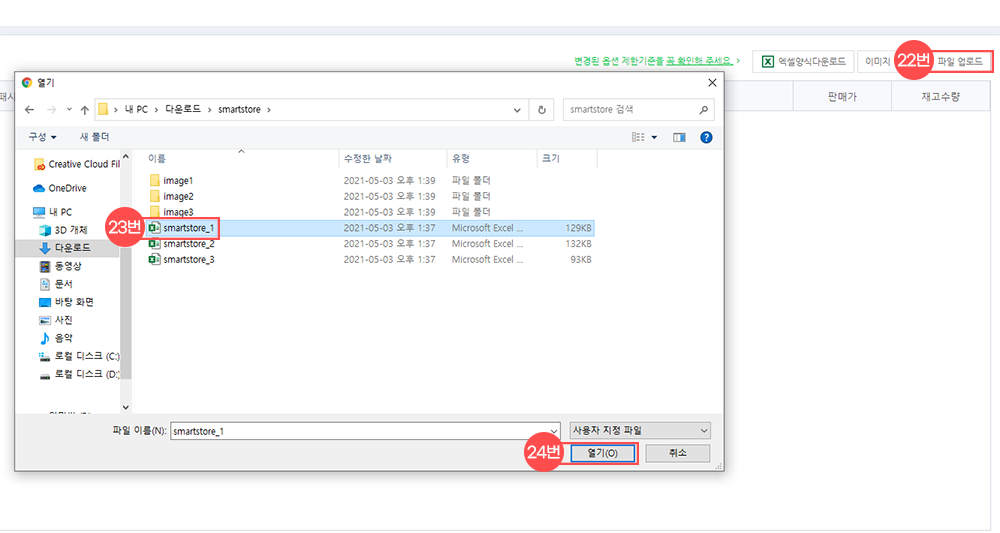Select 바탕 화면 in the navigation pane
Screen dimensions: 1000x533
pyautogui.click(x=74, y=302)
